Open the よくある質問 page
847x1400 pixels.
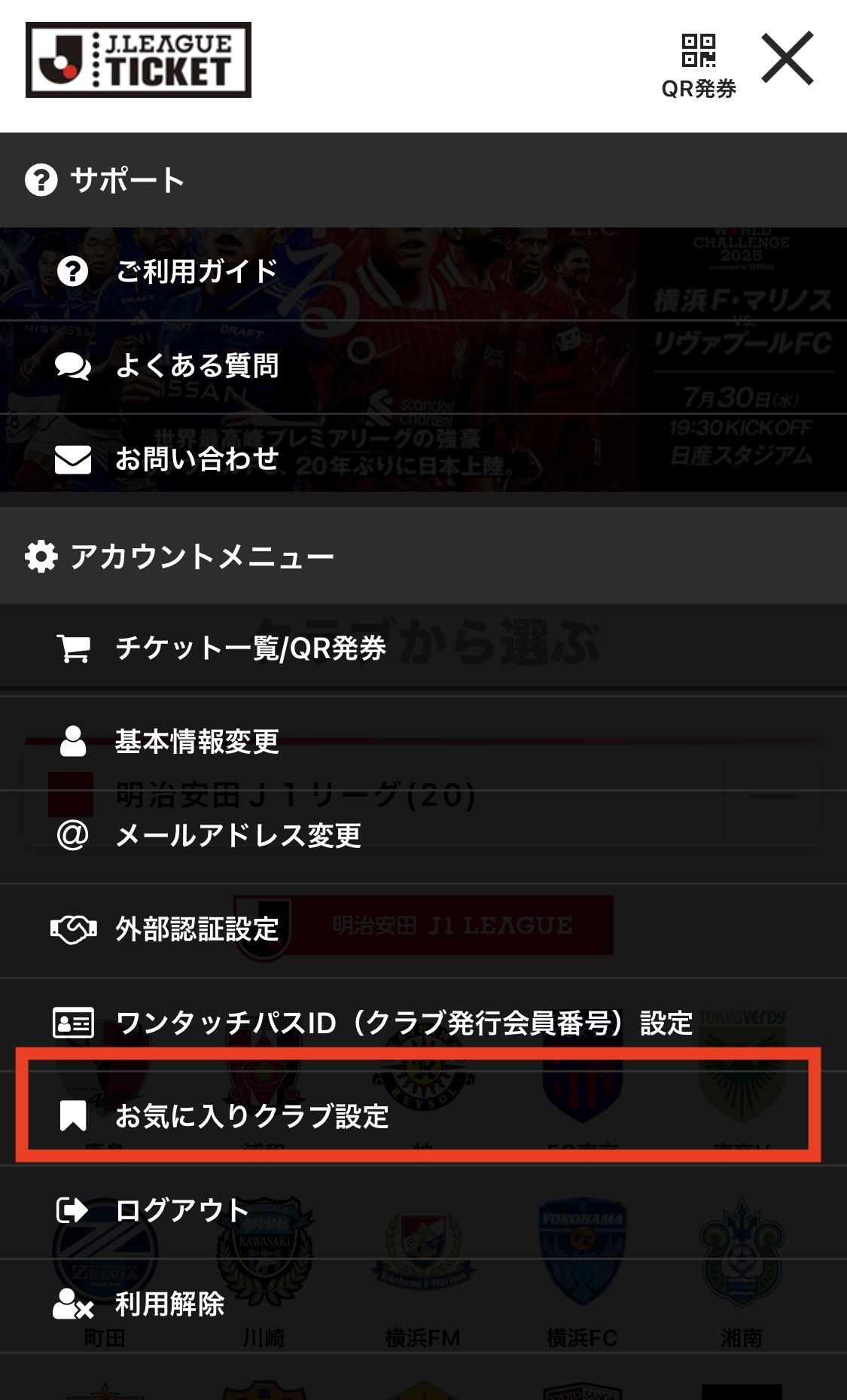(423, 367)
